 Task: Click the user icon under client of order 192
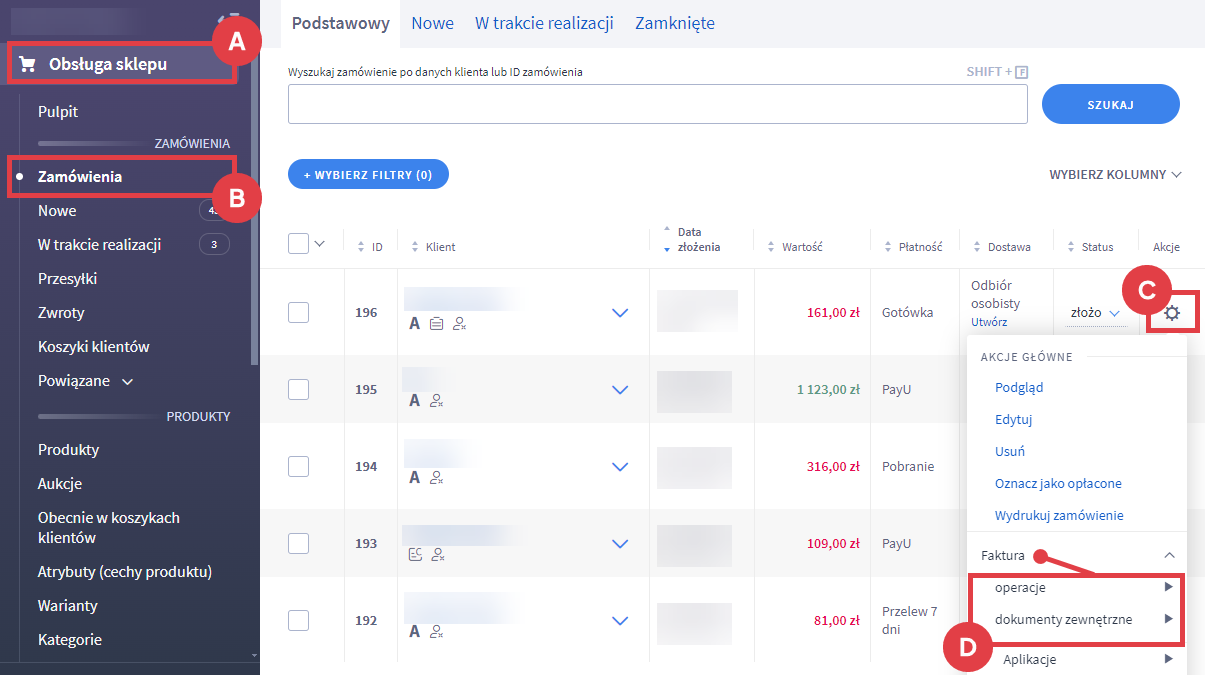436,631
